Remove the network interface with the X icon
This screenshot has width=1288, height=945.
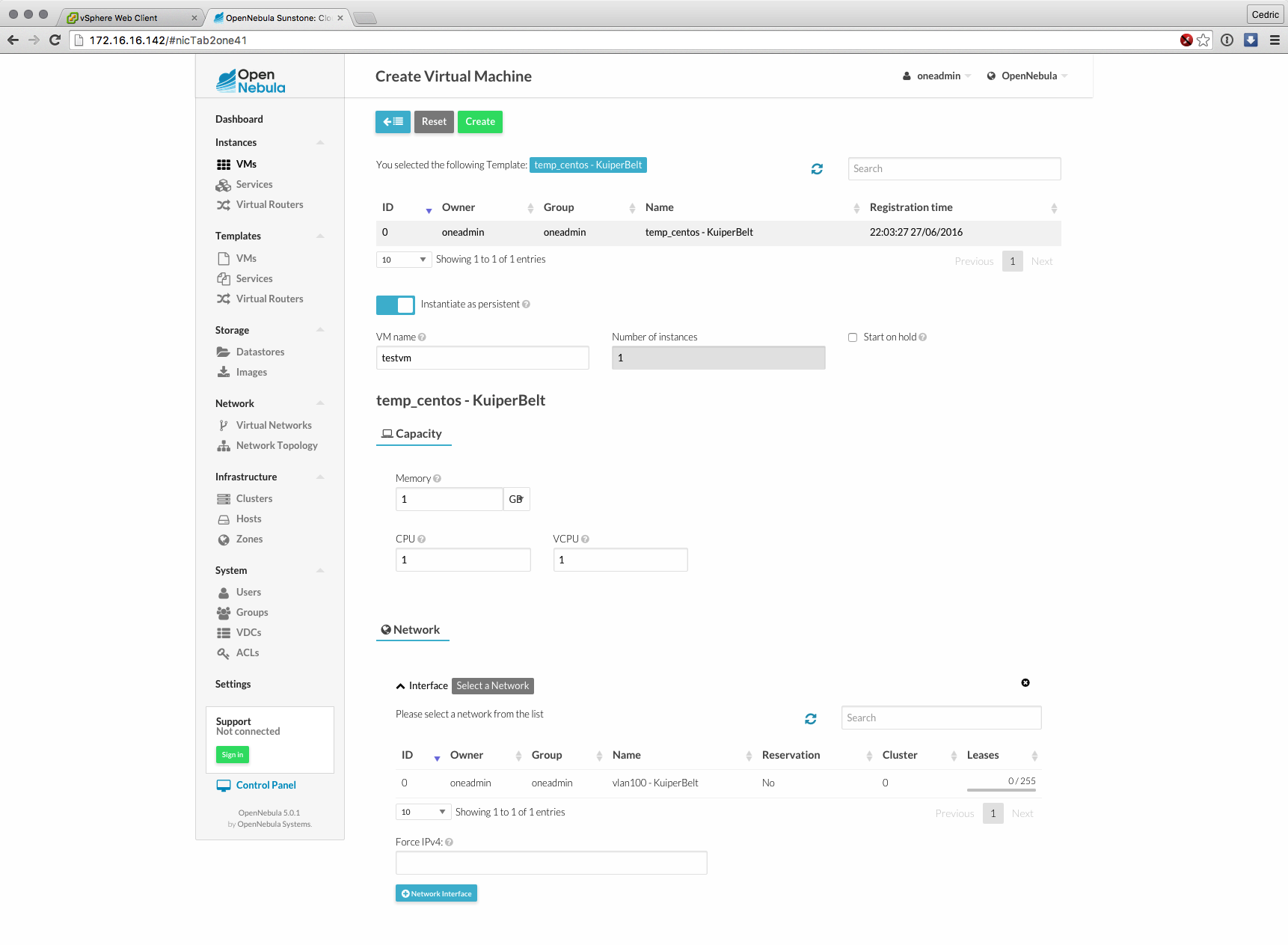click(x=1025, y=682)
